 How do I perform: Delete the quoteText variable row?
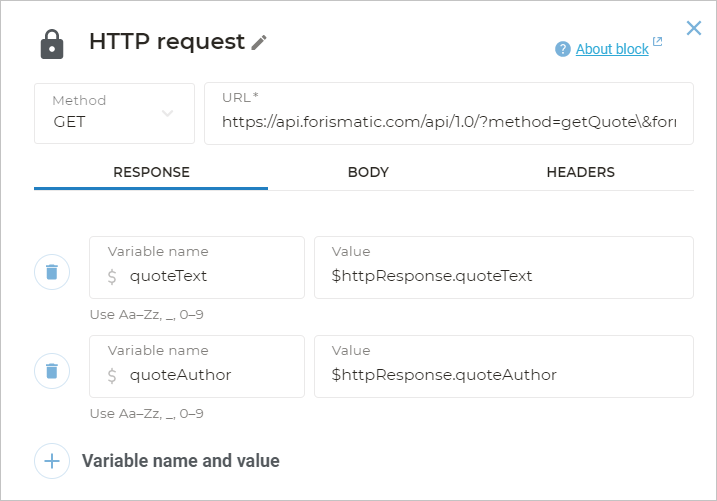tap(52, 272)
